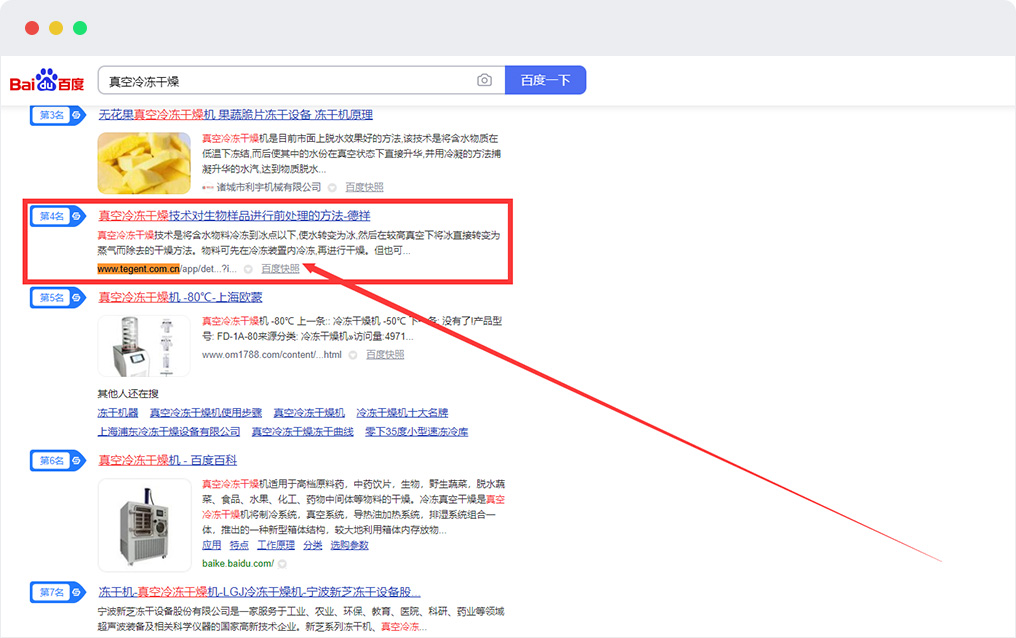This screenshot has height=638, width=1016.
Task: Open result 真空冷冻干燥机 - 百度百科
Action: [x=168, y=461]
